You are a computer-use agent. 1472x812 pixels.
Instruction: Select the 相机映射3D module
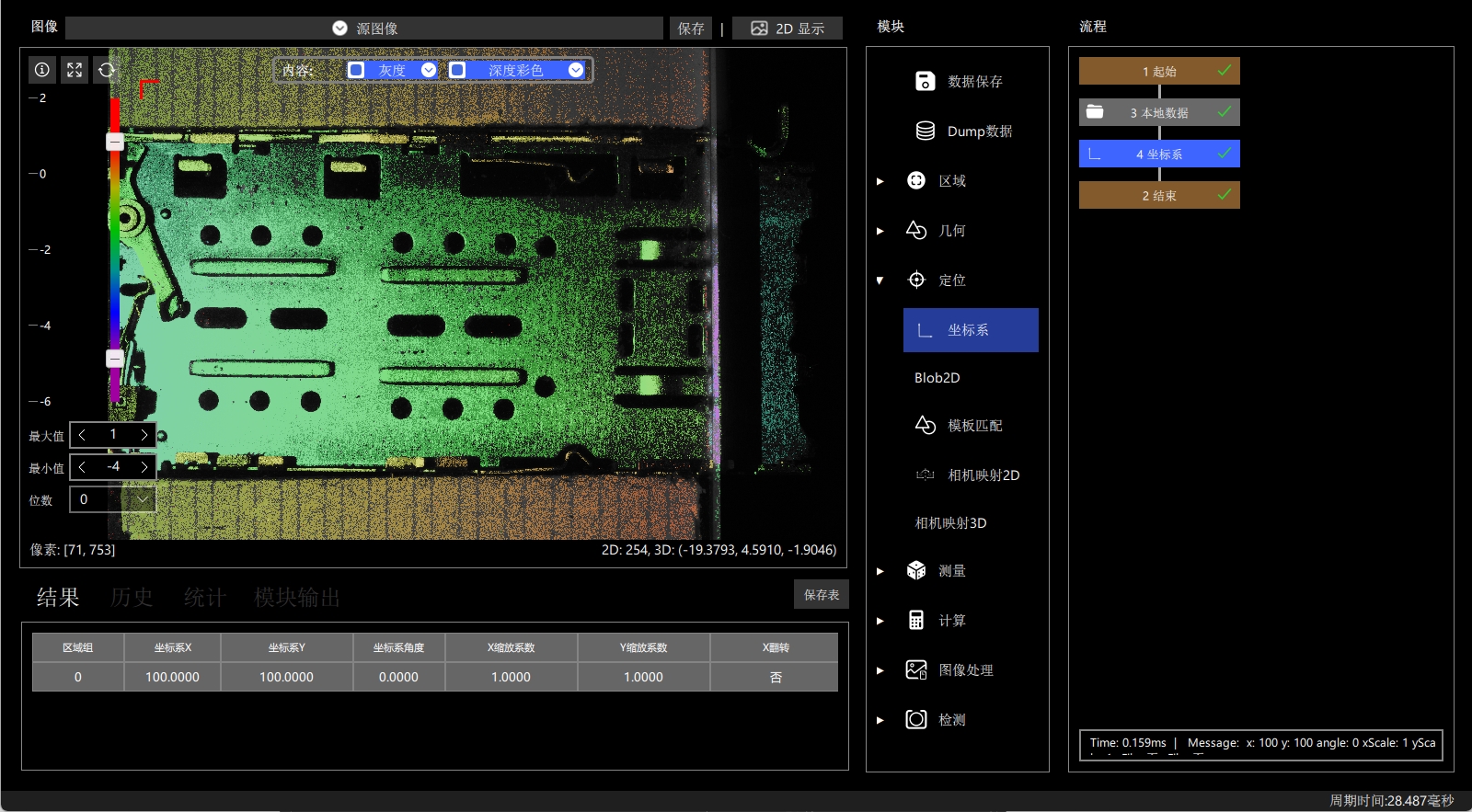(x=950, y=522)
